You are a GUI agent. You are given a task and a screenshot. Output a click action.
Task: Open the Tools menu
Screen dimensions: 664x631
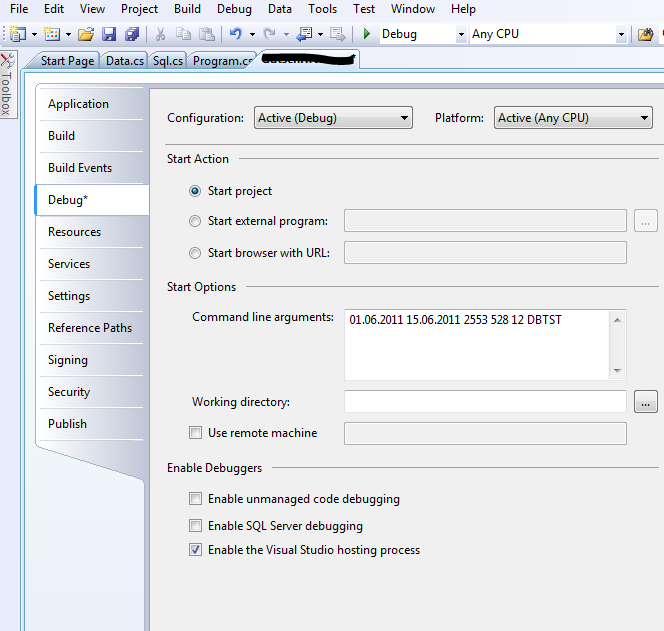[322, 9]
